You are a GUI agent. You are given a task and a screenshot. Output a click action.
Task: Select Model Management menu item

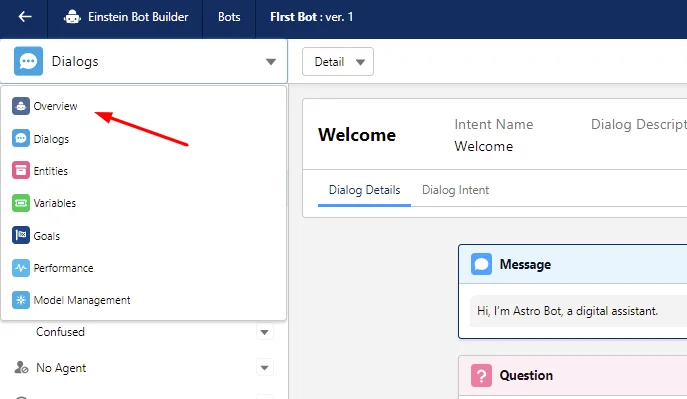tap(82, 300)
